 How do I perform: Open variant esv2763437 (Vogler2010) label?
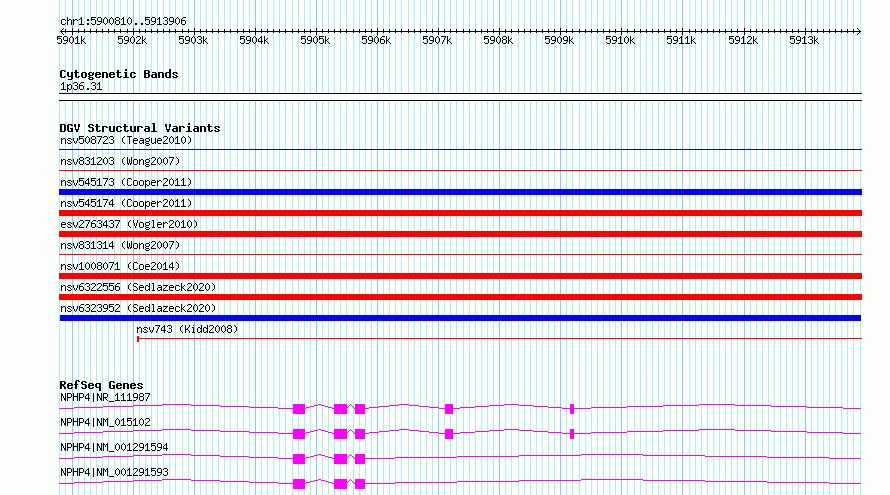pos(129,224)
